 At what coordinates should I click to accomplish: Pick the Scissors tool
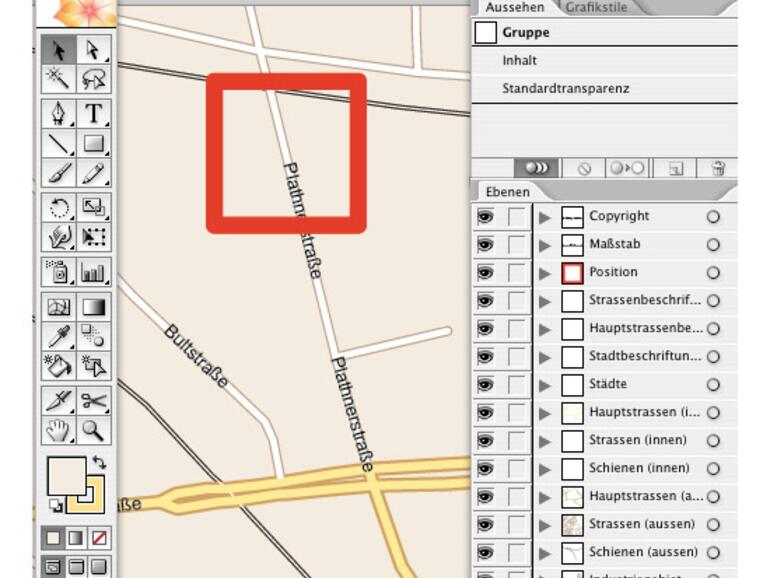94,401
